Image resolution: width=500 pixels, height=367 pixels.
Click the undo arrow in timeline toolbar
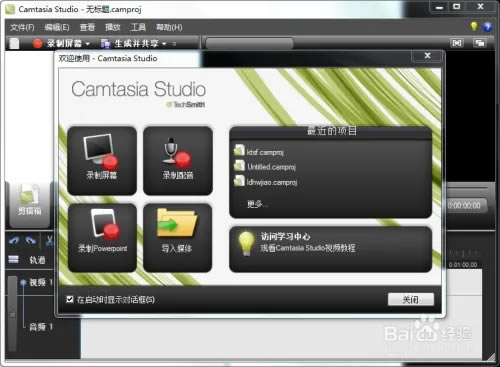click(14, 240)
